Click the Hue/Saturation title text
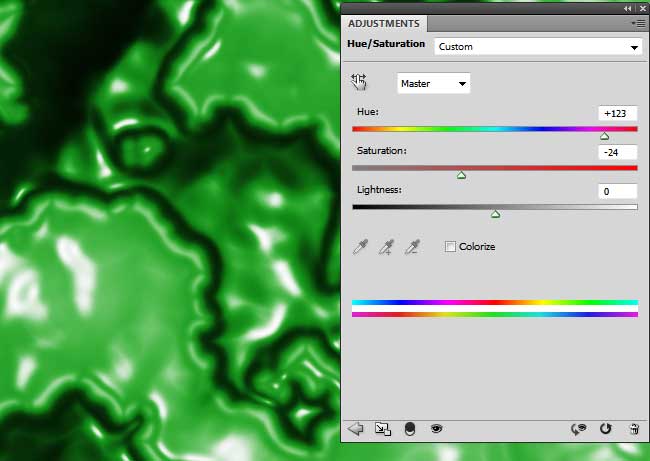The height and width of the screenshot is (461, 650). pos(386,44)
